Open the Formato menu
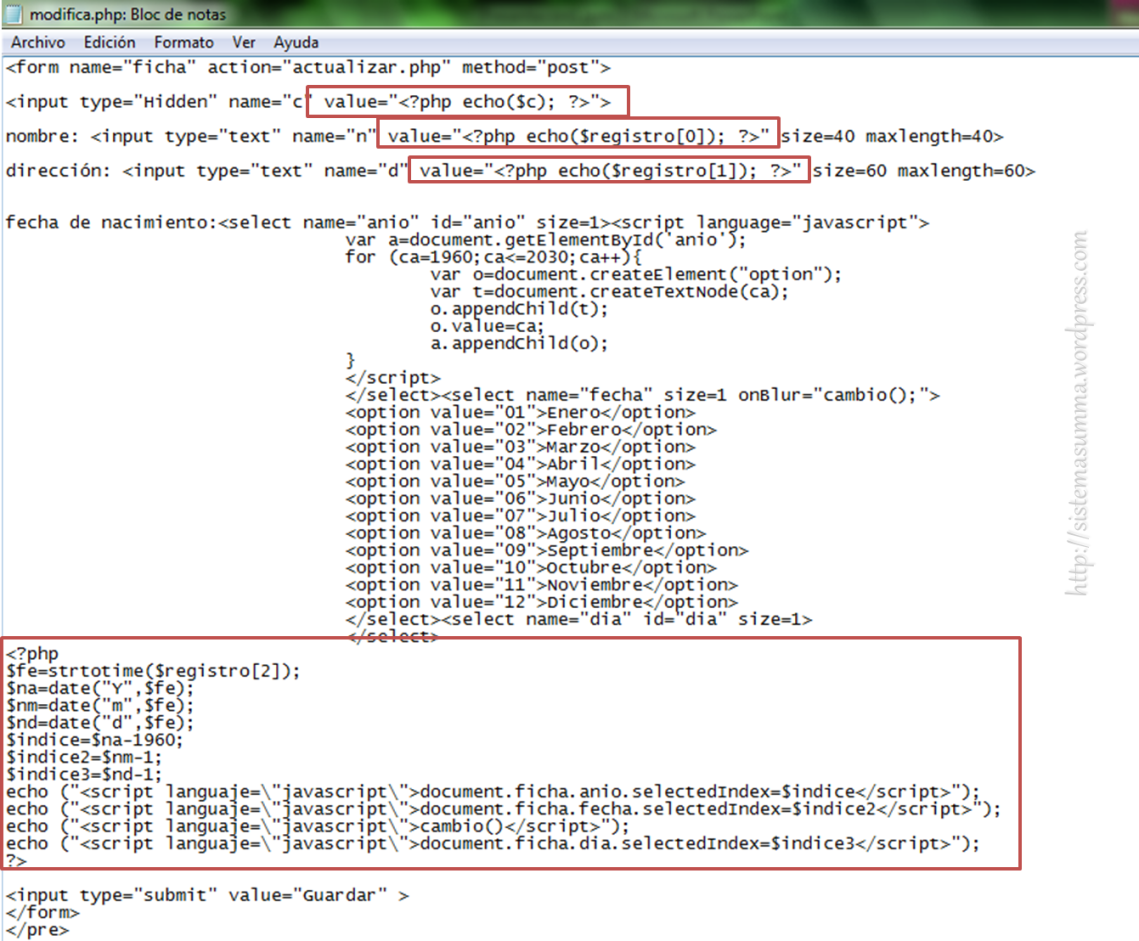The width and height of the screenshot is (1139, 941). 184,43
